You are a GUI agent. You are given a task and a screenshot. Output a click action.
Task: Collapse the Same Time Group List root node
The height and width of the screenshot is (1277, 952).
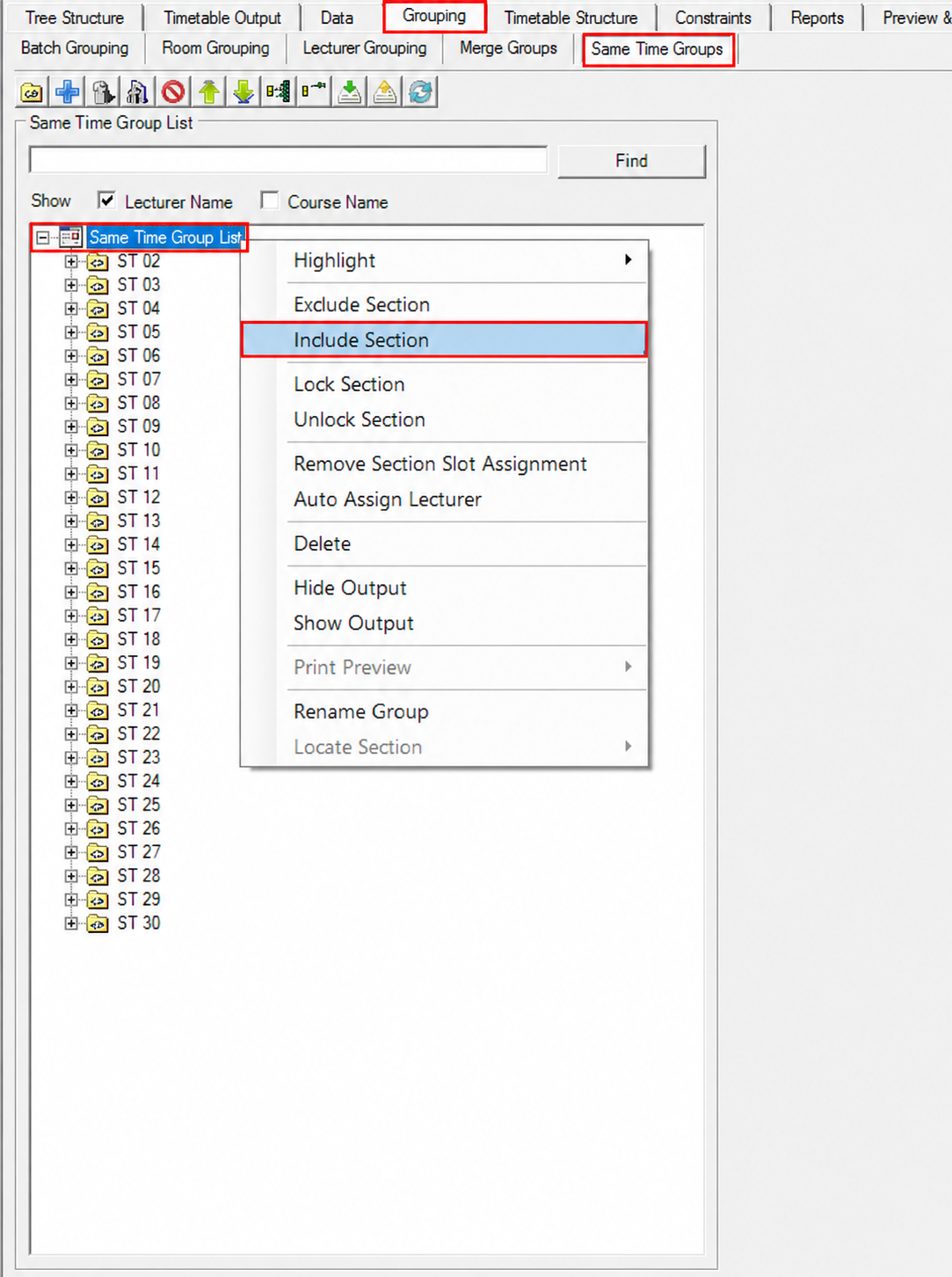click(42, 237)
